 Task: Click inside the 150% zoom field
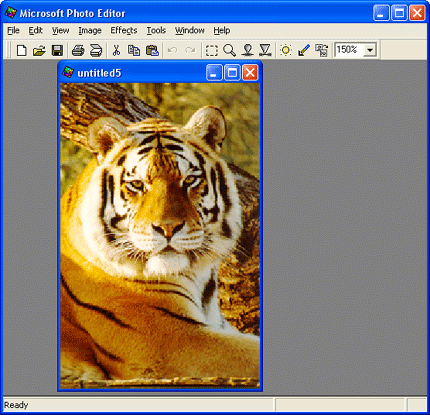tap(349, 50)
